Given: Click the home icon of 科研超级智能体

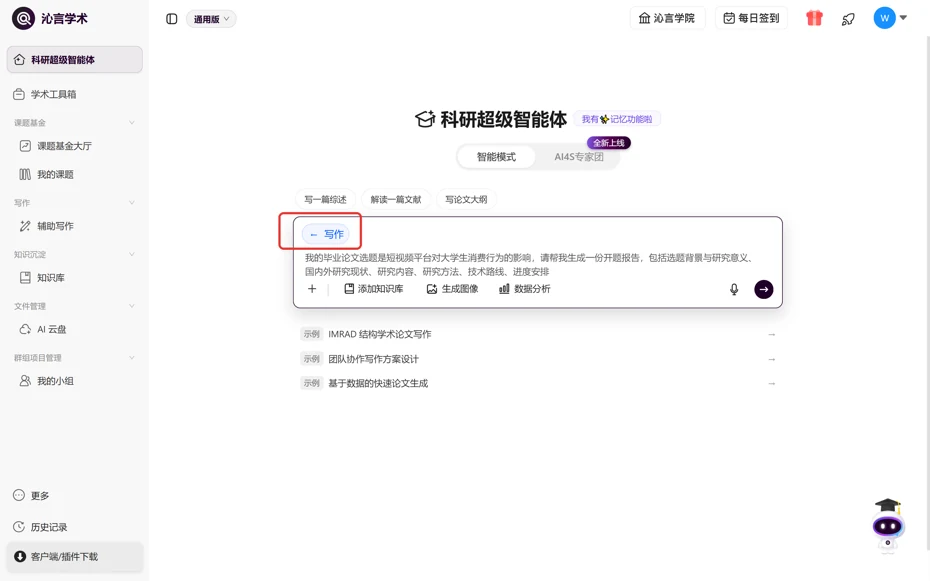Looking at the screenshot, I should (x=19, y=59).
